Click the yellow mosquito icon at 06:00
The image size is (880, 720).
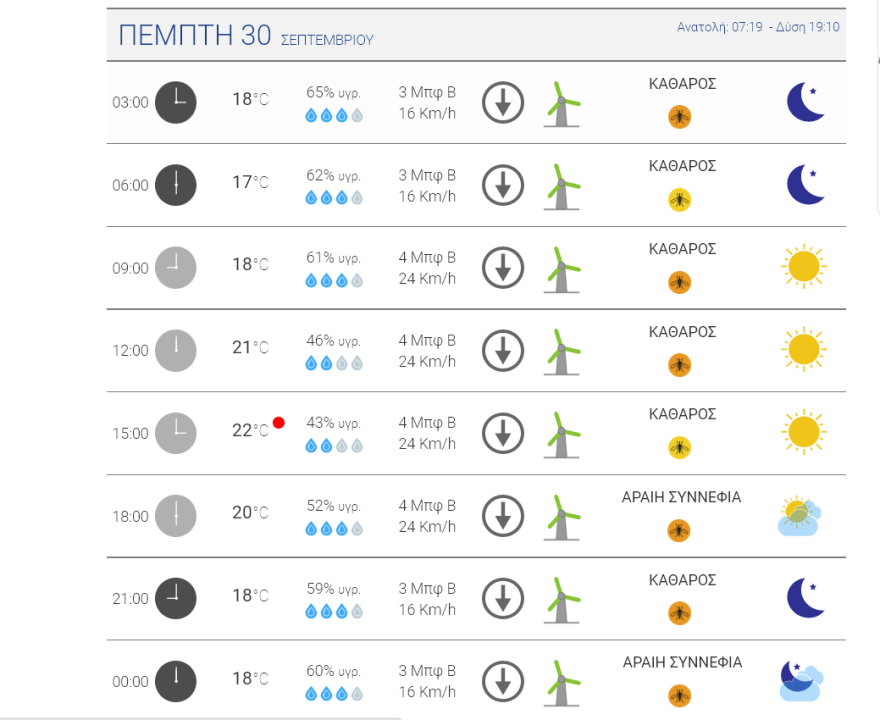click(x=680, y=199)
